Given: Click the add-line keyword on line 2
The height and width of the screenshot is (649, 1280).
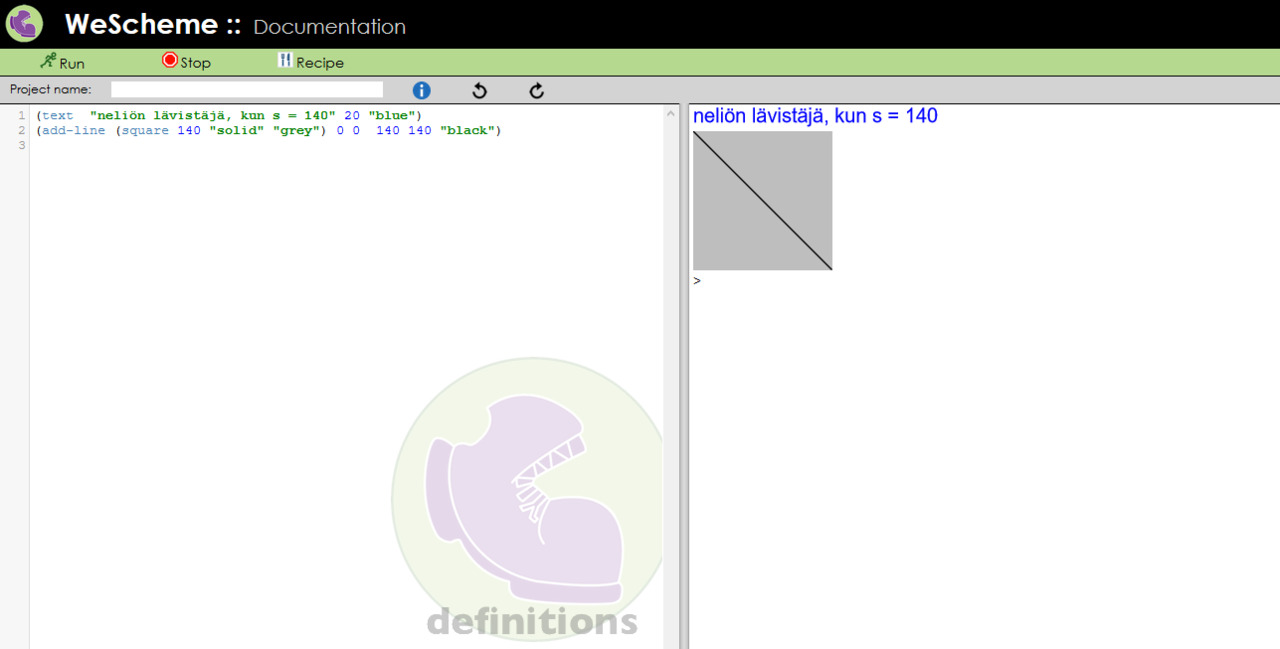Looking at the screenshot, I should pos(73,131).
